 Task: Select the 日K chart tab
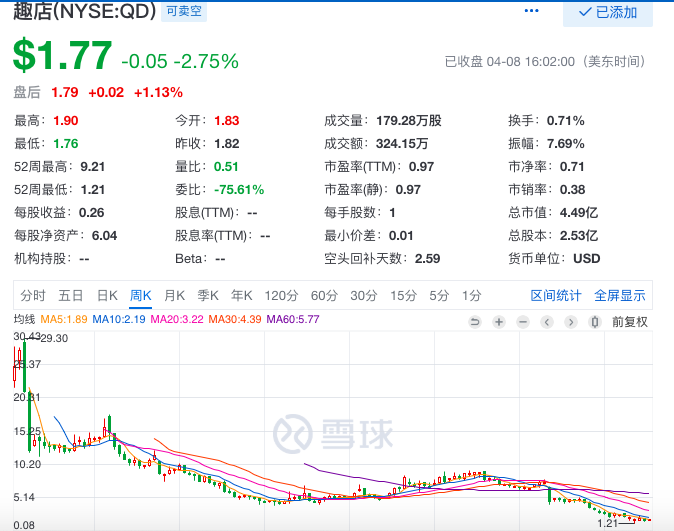coord(107,295)
